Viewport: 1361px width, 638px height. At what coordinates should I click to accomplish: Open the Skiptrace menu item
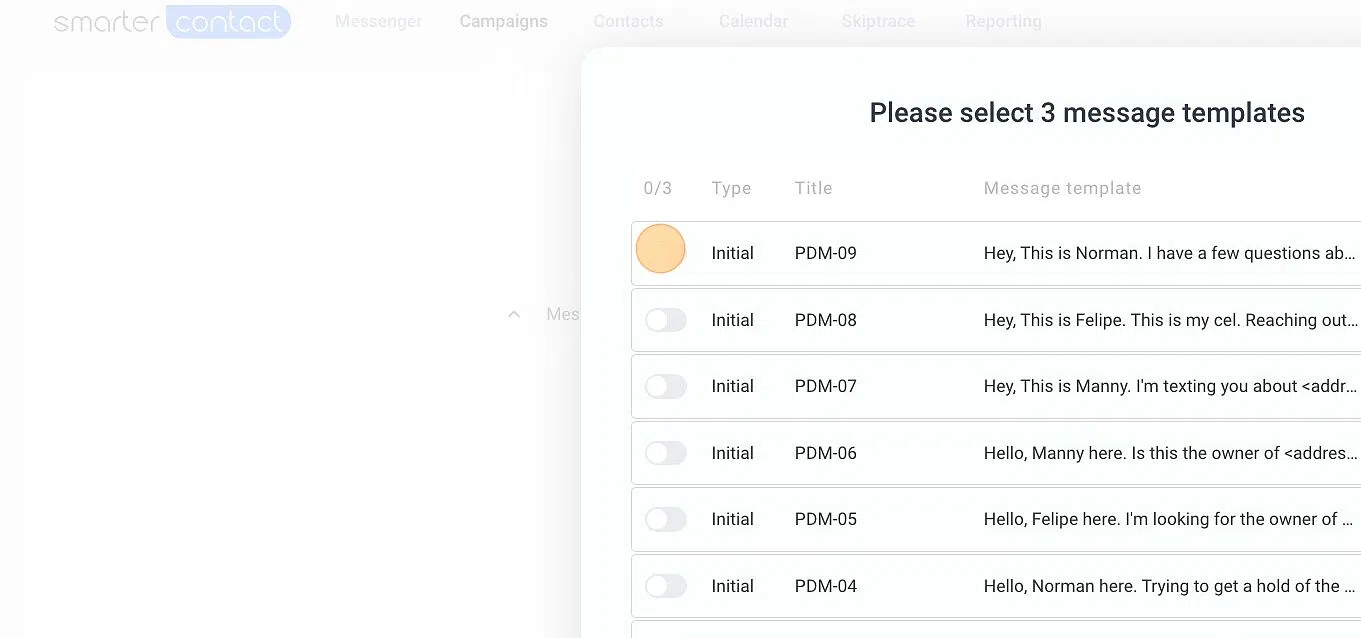(878, 21)
